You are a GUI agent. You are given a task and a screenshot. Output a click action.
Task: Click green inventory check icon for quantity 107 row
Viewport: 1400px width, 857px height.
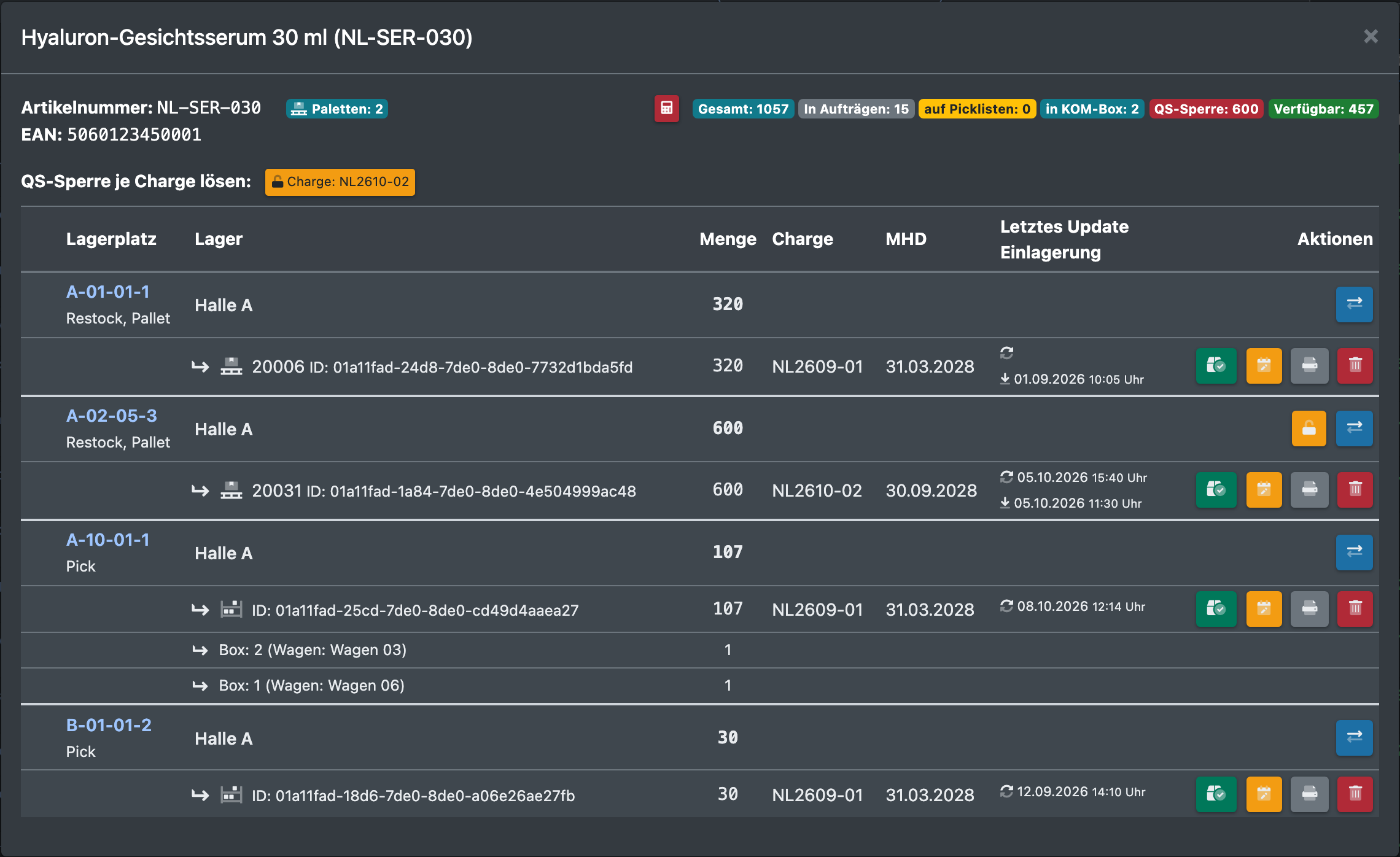click(1216, 609)
